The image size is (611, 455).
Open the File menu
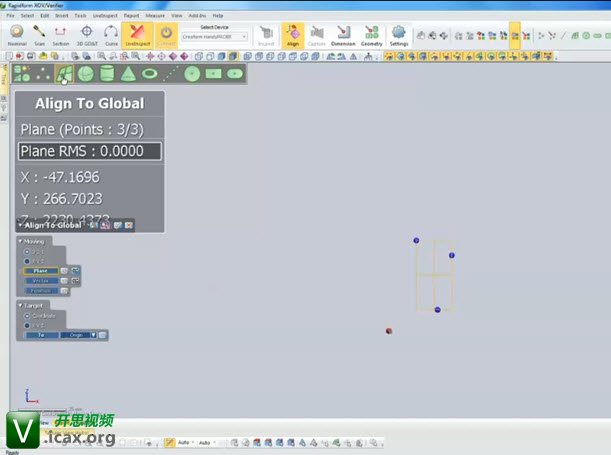click(x=11, y=16)
